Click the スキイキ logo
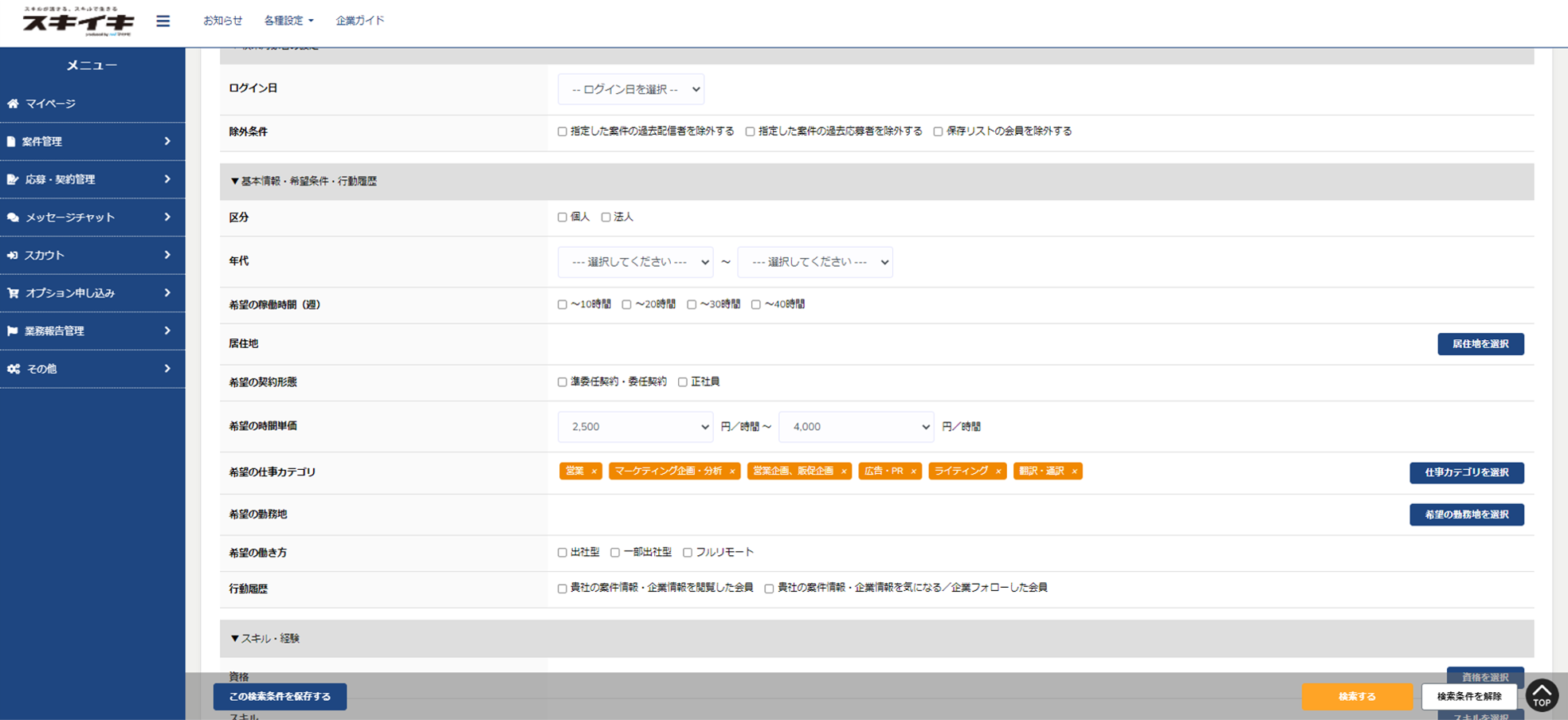This screenshot has width=1568, height=720. coord(78,22)
